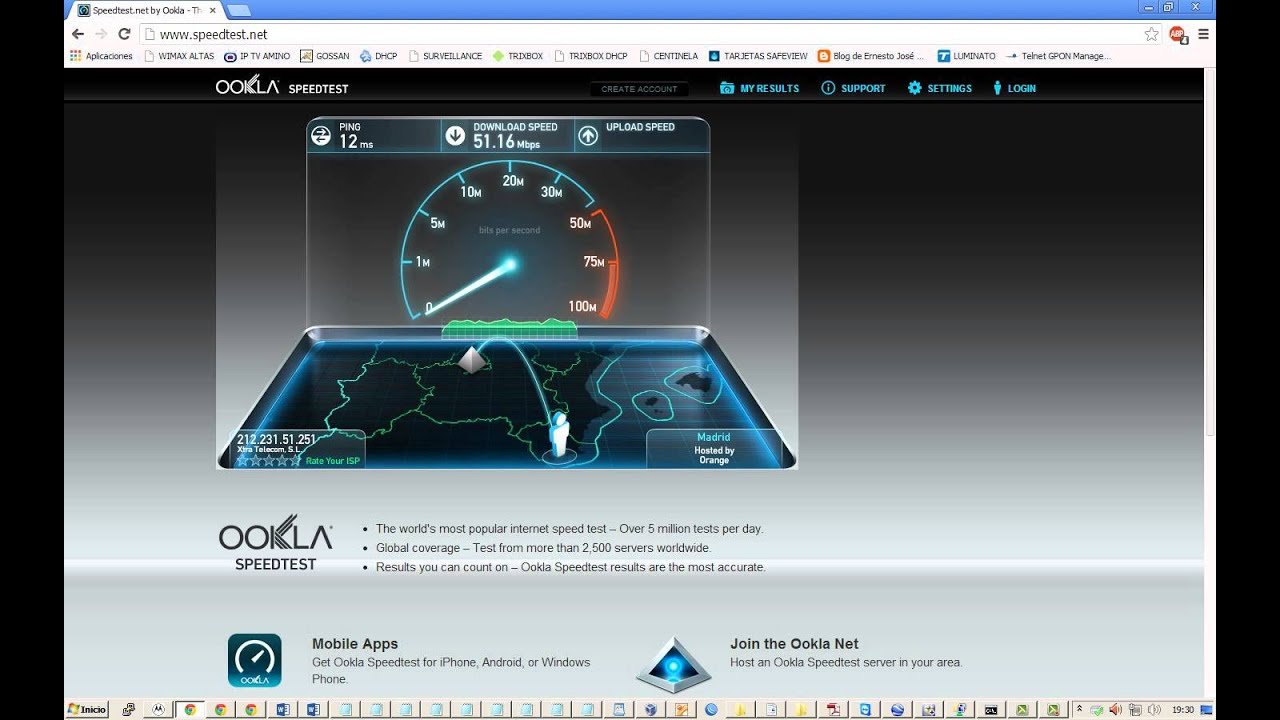Click the pyramid server marker on the map
The width and height of the screenshot is (1280, 720).
[472, 360]
